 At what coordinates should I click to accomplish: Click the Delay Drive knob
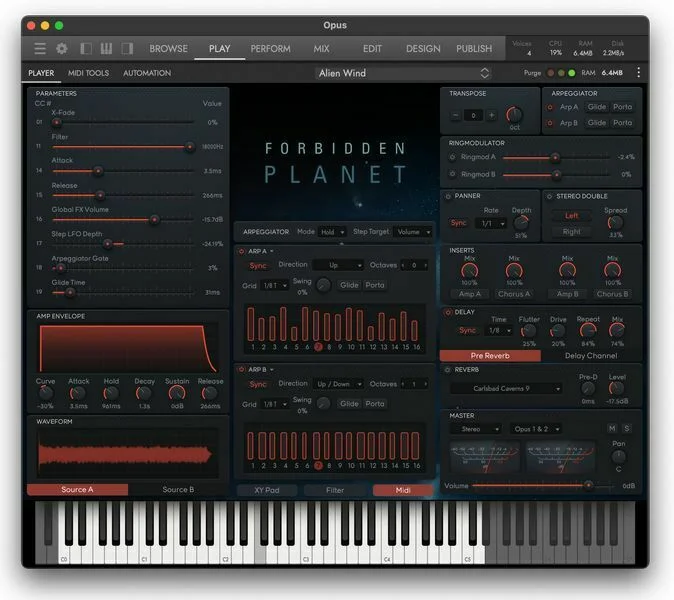tap(558, 331)
